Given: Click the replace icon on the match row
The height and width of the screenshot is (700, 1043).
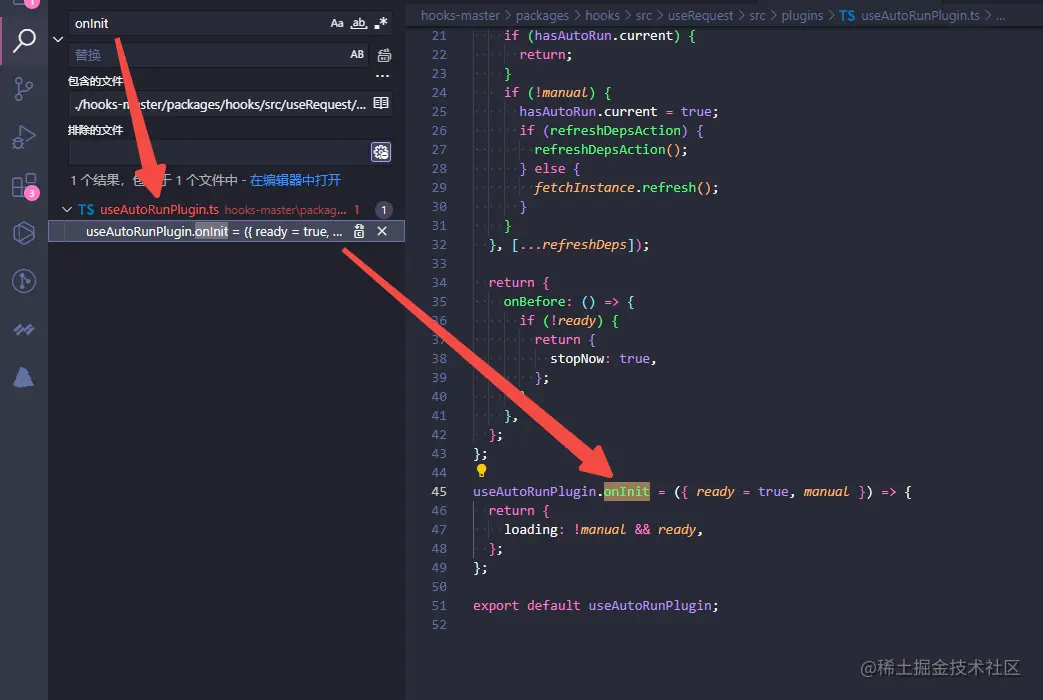Looking at the screenshot, I should pos(359,232).
